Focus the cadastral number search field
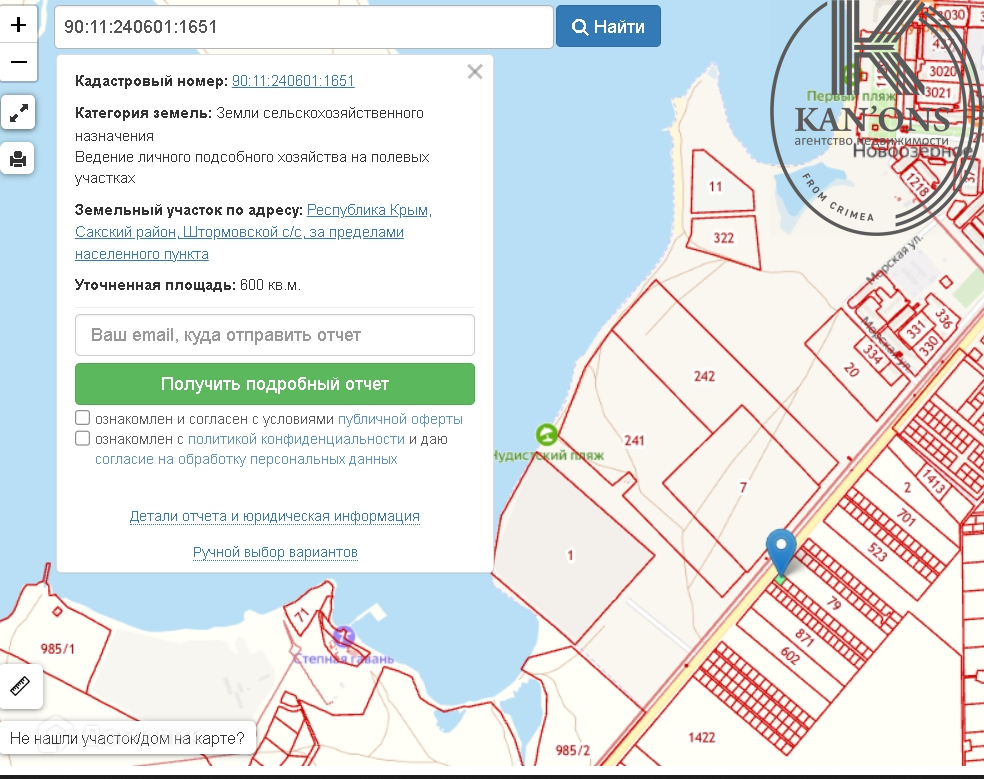 click(304, 27)
